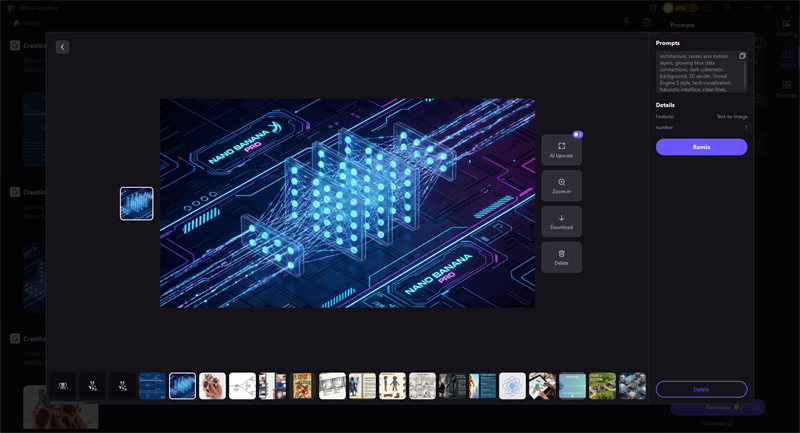Open the user account icon

(x=708, y=8)
